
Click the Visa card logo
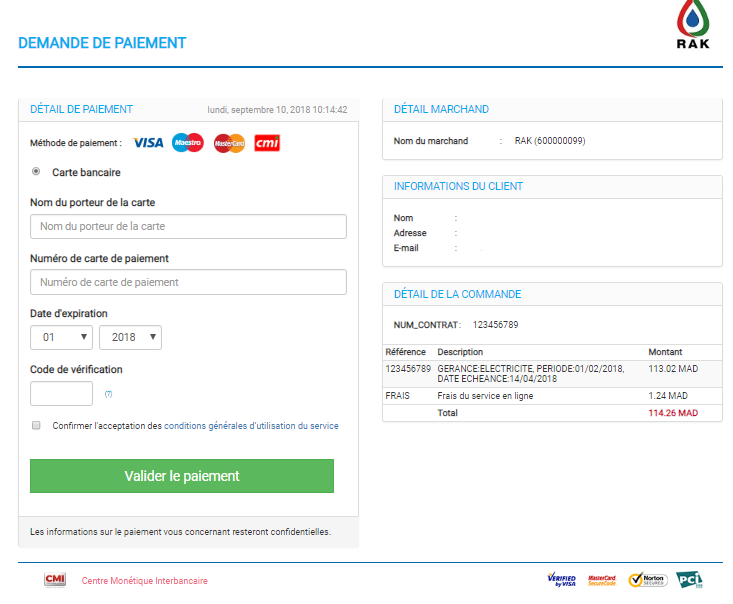point(148,143)
